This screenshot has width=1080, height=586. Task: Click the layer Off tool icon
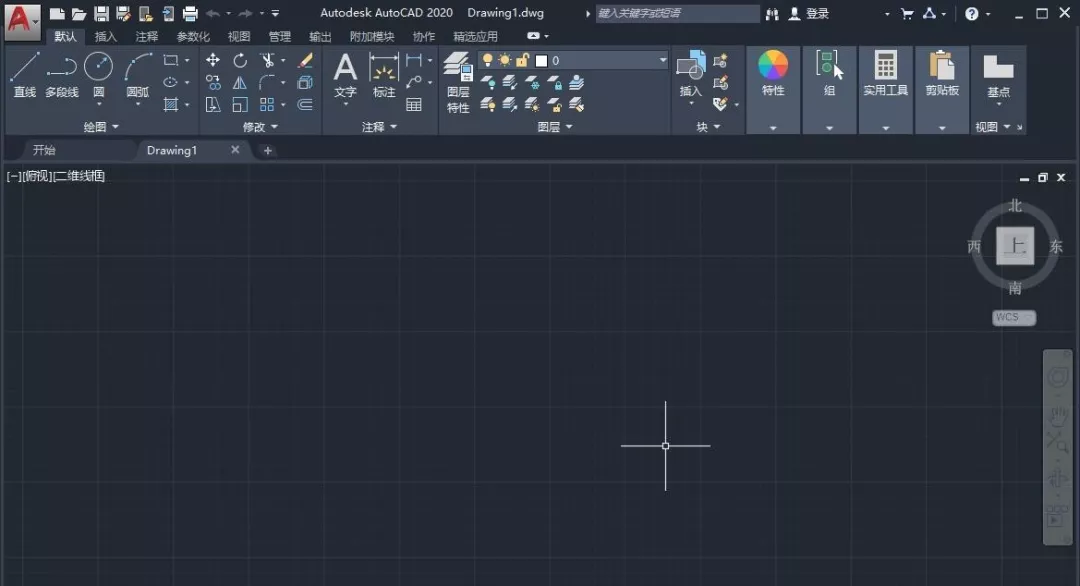pyautogui.click(x=488, y=83)
